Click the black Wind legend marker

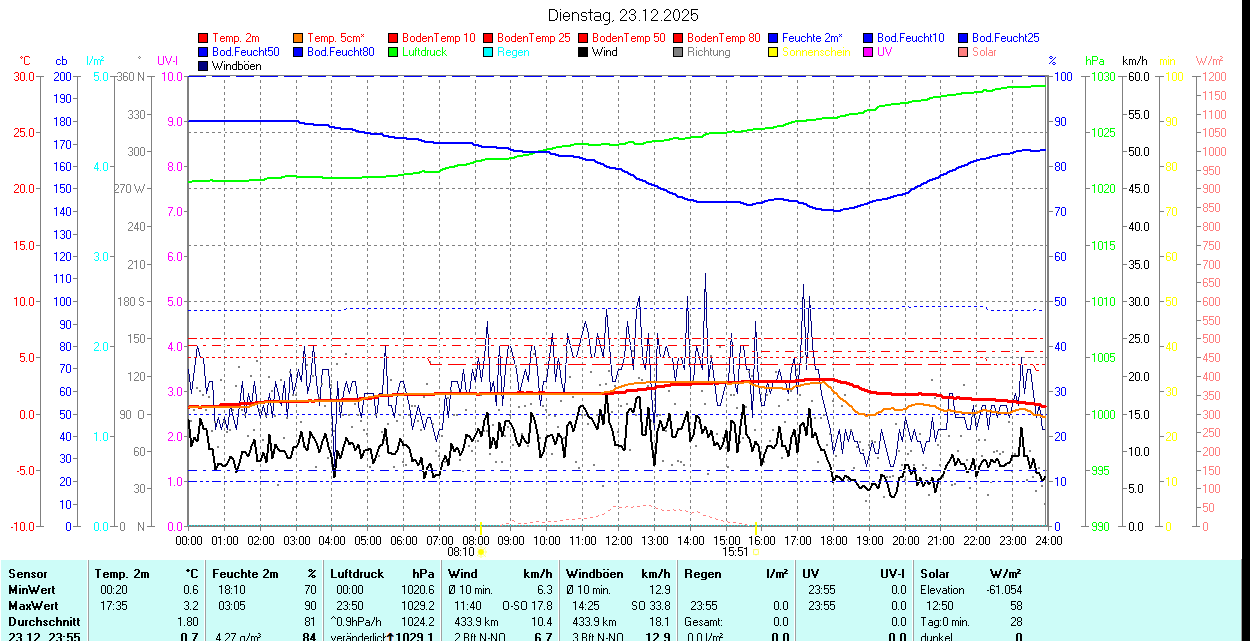(583, 52)
